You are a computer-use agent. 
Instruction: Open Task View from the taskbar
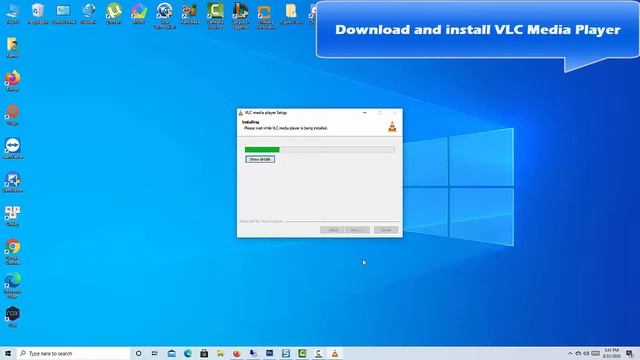tap(155, 353)
